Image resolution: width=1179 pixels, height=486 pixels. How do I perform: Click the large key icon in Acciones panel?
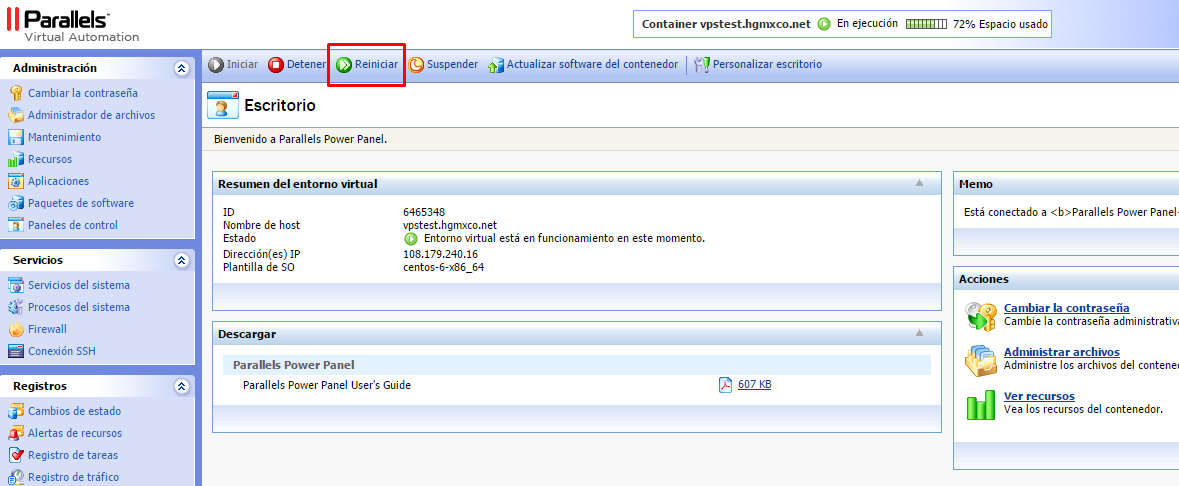tap(980, 316)
